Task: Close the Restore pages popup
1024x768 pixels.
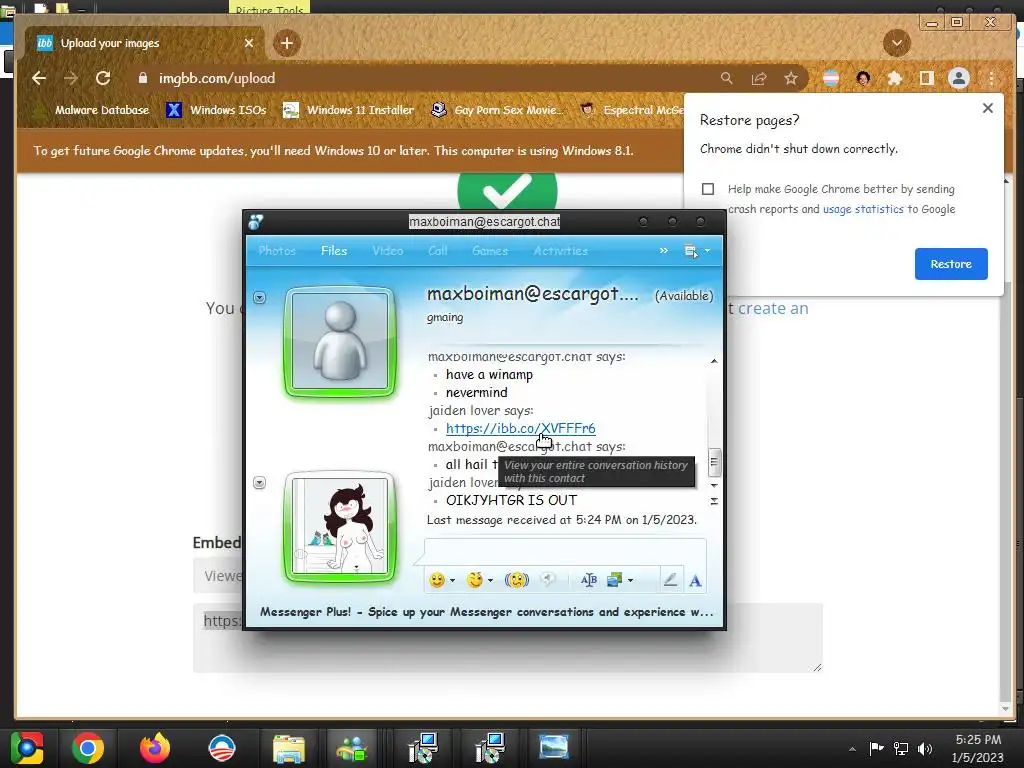Action: coord(987,108)
